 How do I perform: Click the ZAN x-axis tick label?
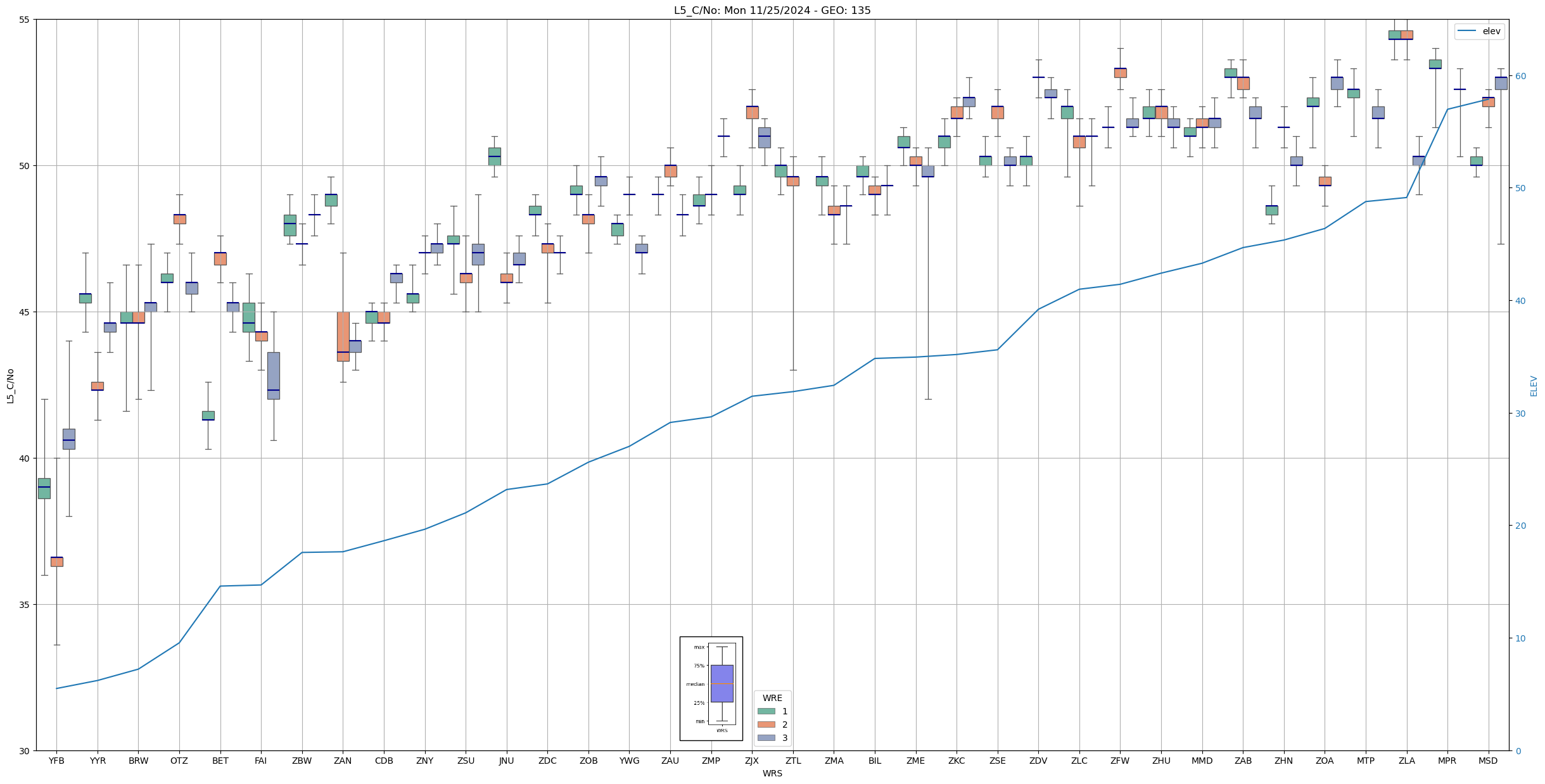coord(343,761)
